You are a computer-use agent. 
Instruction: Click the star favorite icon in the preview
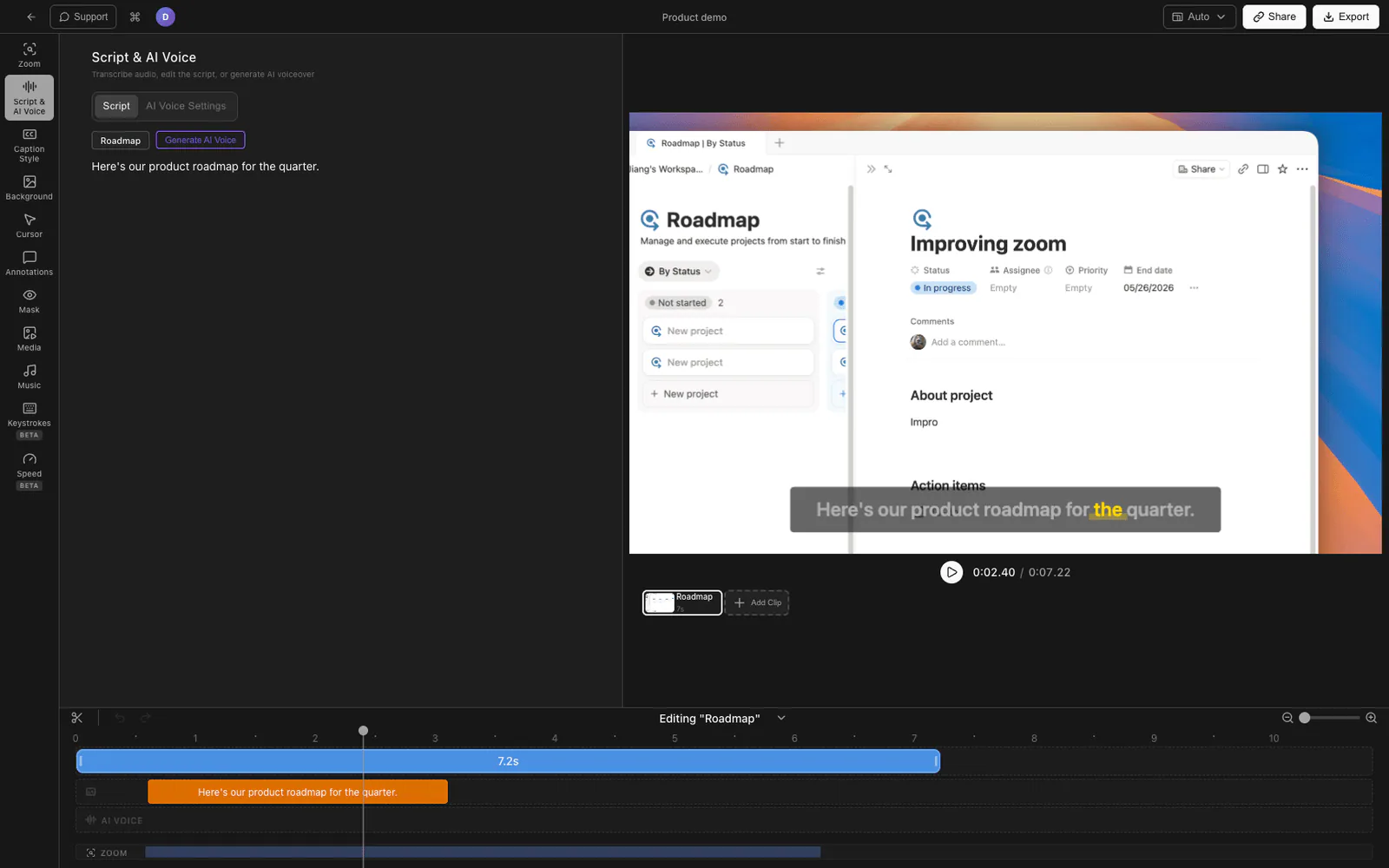pos(1282,169)
